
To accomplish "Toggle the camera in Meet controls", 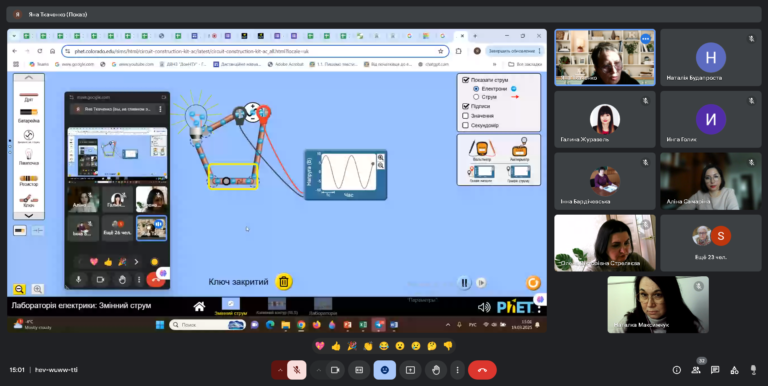I will [335, 370].
